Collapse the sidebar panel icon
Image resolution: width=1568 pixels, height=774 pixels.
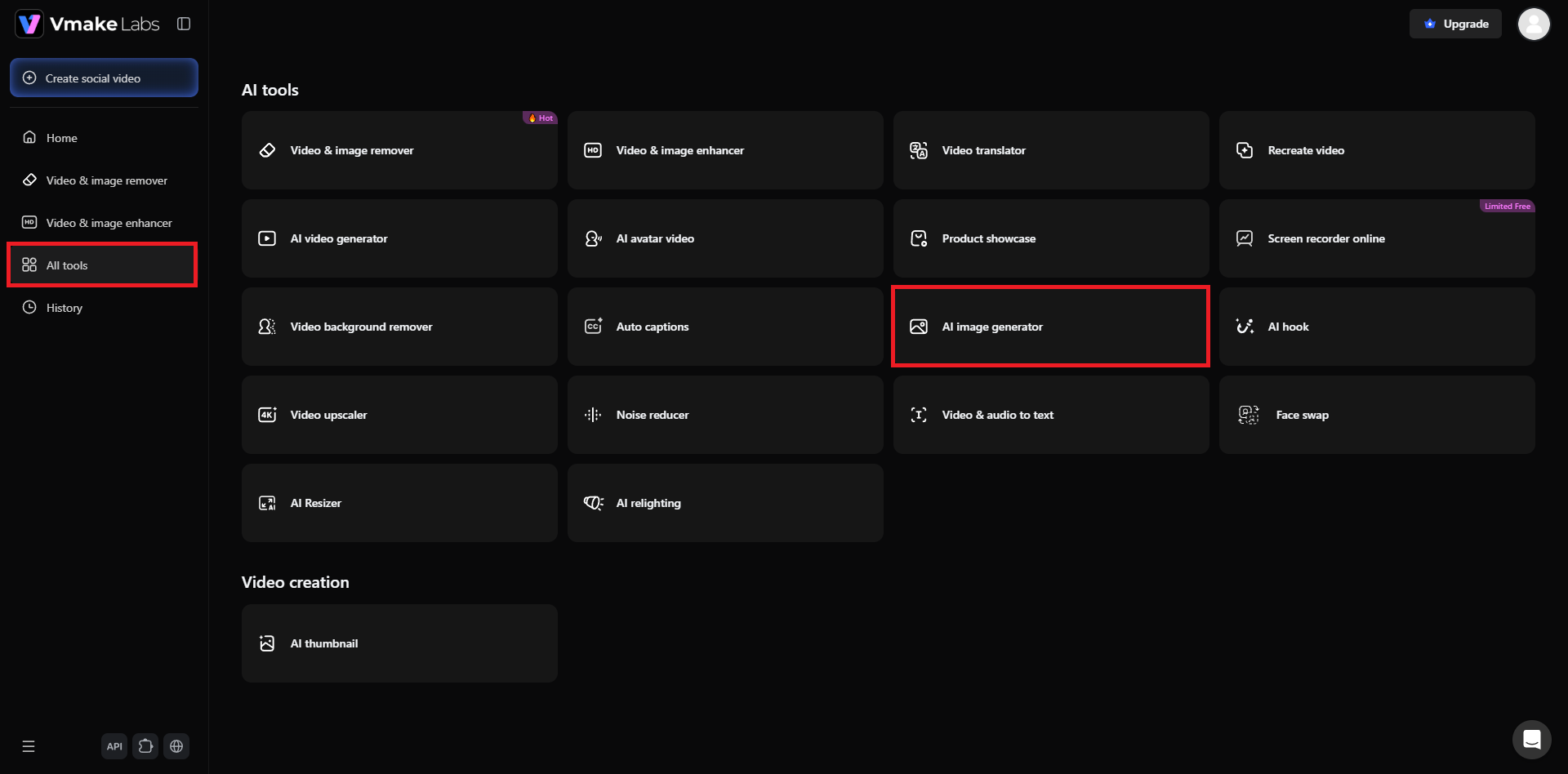click(x=184, y=24)
